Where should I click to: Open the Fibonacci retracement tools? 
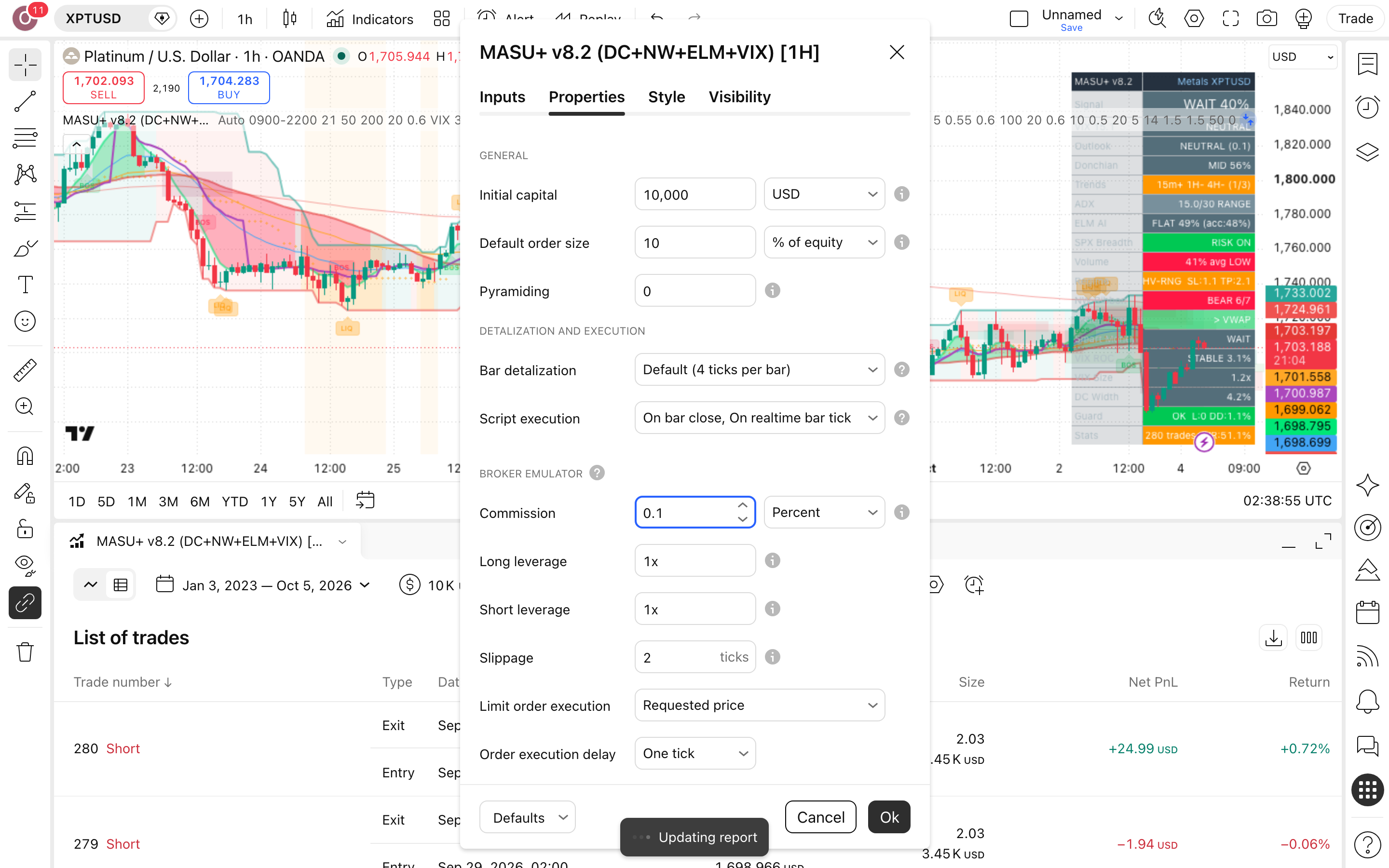pyautogui.click(x=25, y=138)
